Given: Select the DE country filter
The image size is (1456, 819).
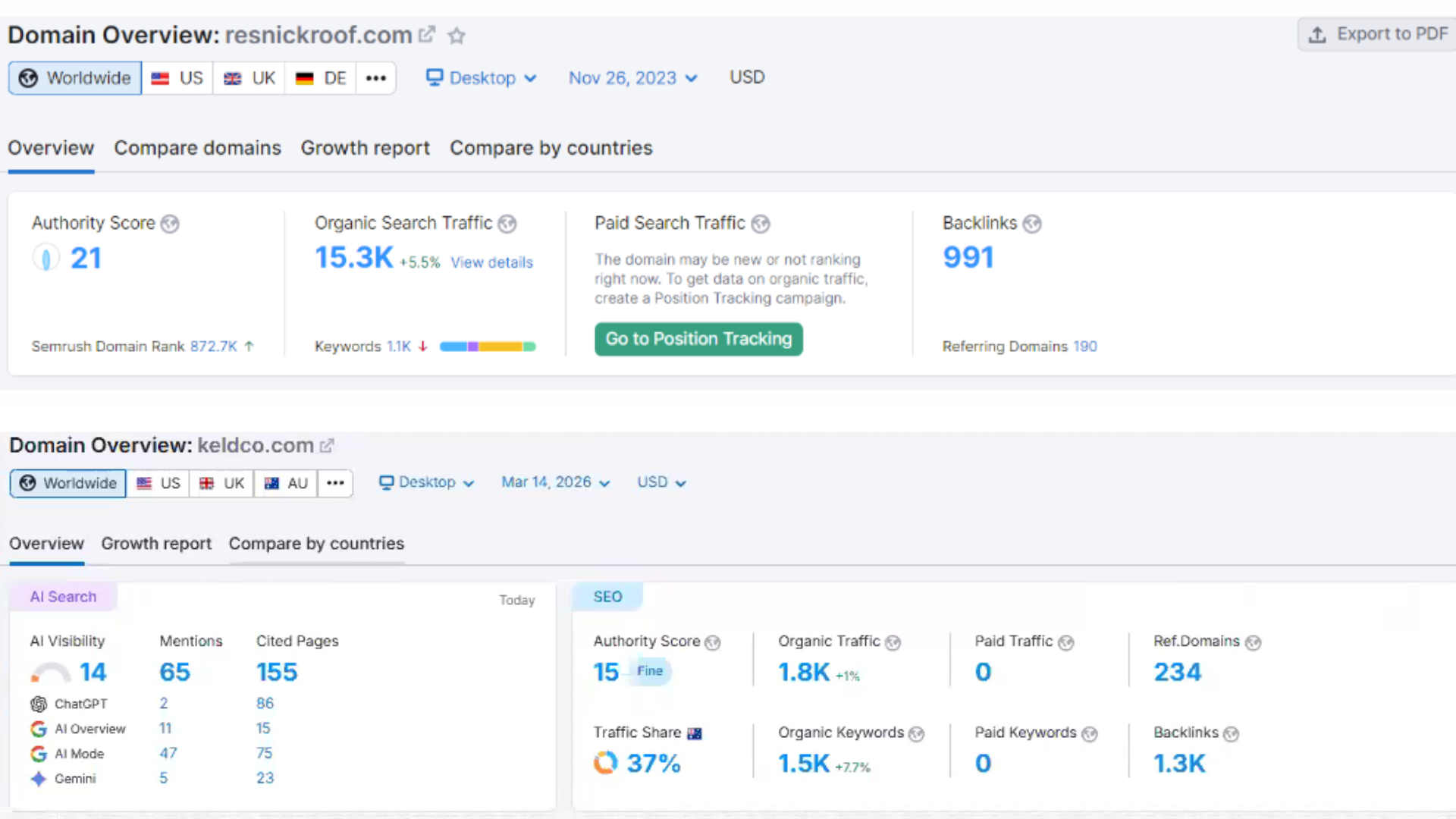Looking at the screenshot, I should 321,78.
